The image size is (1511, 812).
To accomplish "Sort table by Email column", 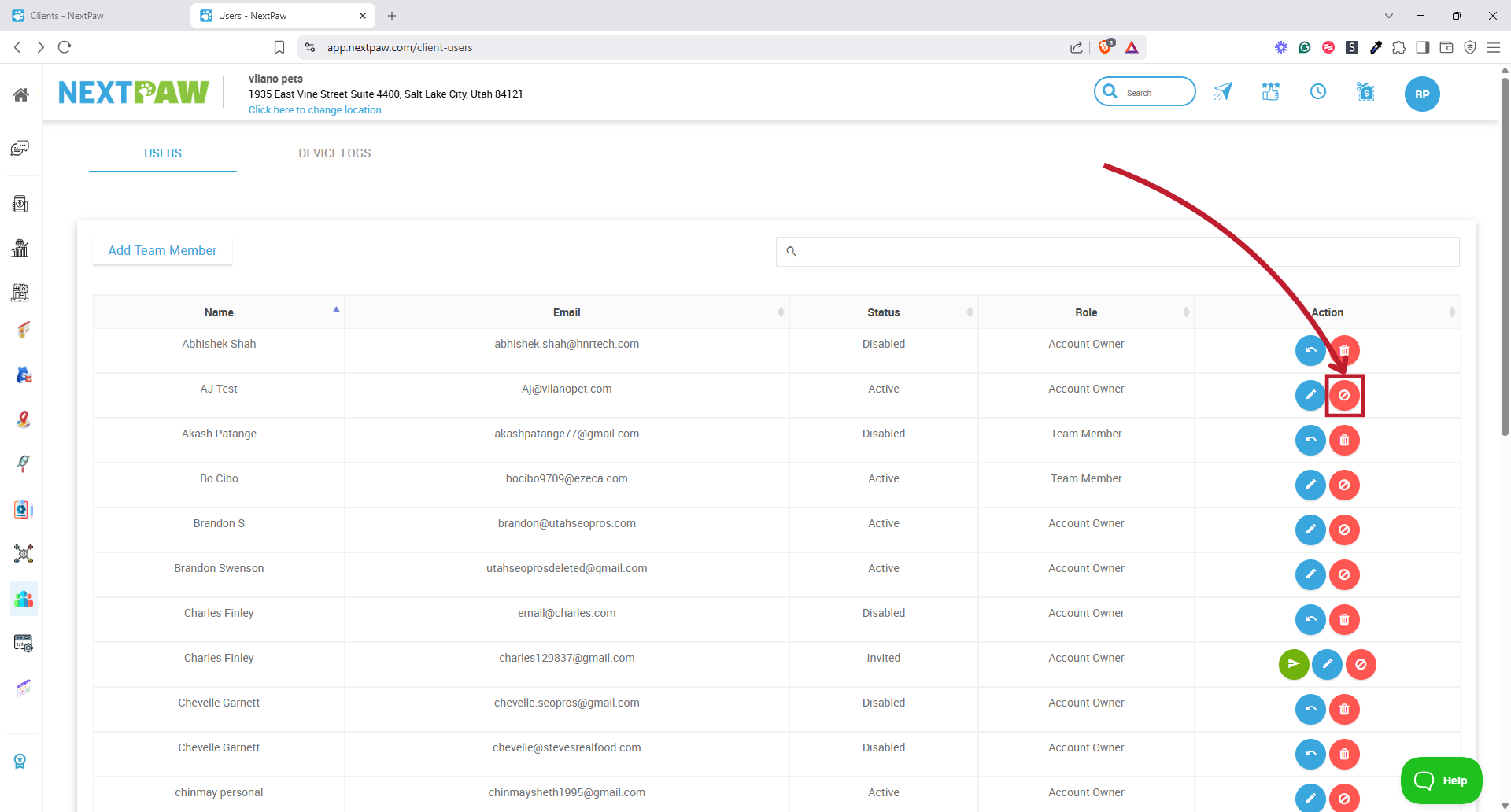I will tap(567, 312).
